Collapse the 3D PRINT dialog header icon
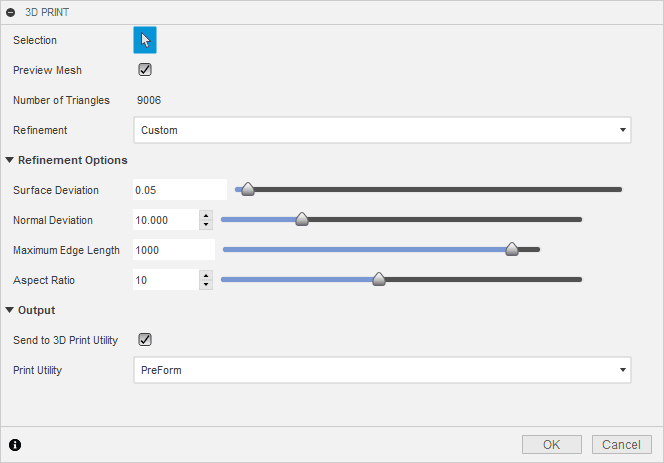The image size is (664, 463). 10,12
